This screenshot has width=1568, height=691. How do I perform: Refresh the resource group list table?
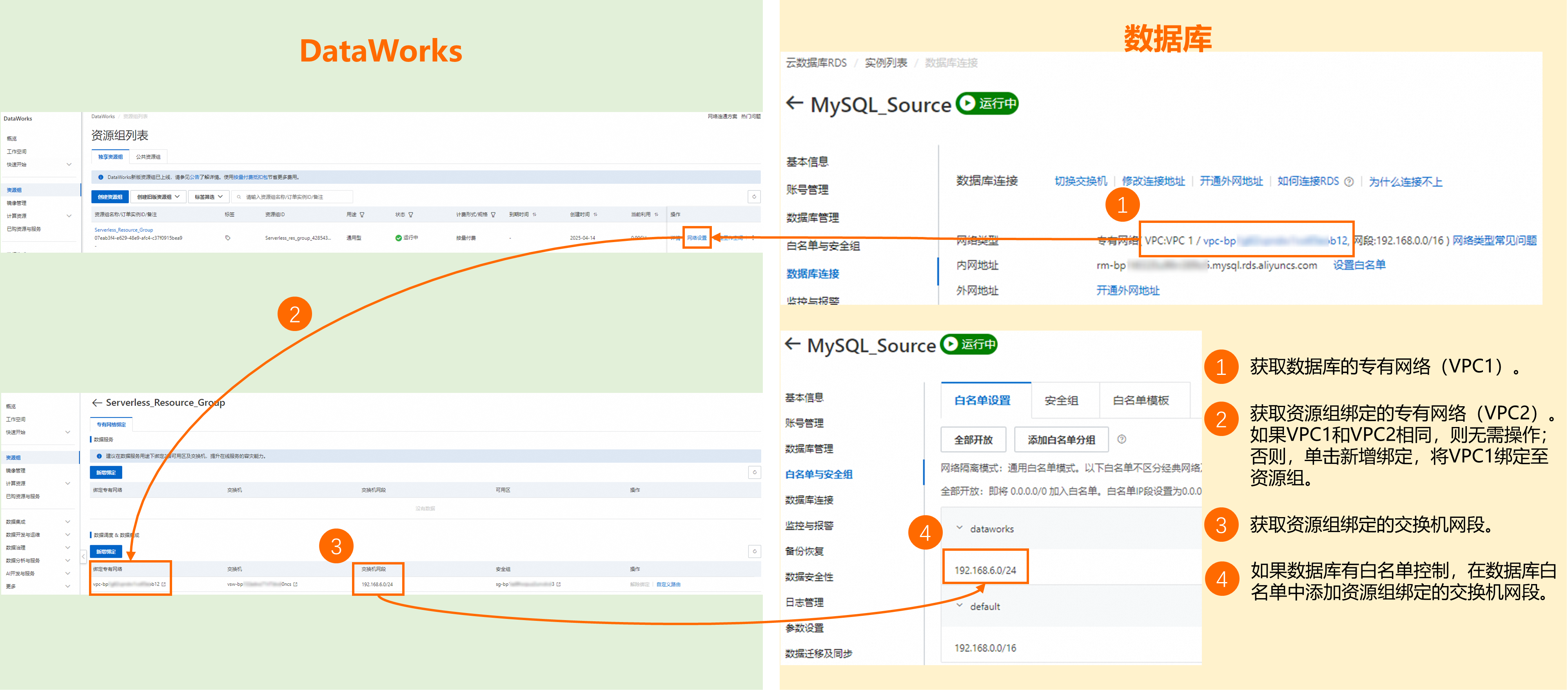click(x=753, y=197)
